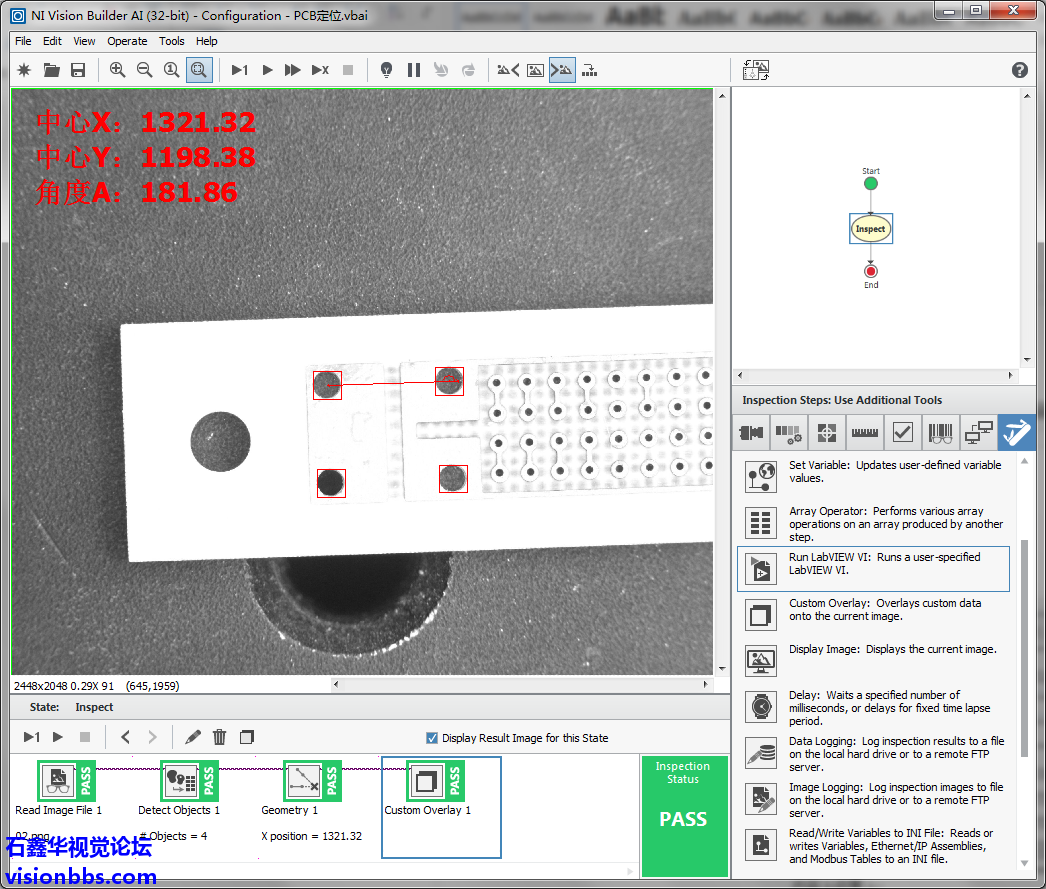The height and width of the screenshot is (889, 1046).
Task: Select the End node in state diagram
Action: coord(871,271)
